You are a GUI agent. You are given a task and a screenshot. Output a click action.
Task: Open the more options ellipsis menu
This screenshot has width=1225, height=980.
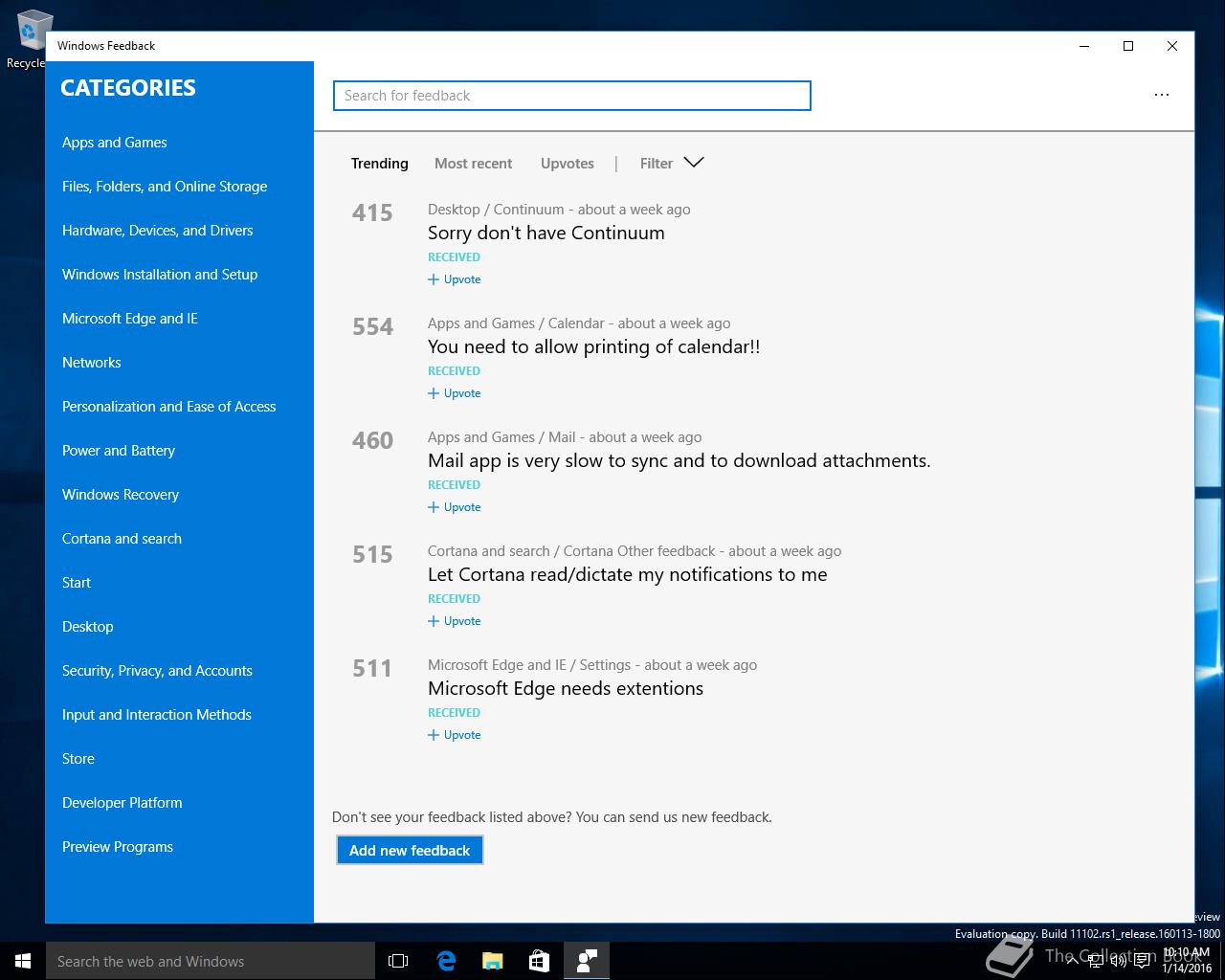(1161, 95)
